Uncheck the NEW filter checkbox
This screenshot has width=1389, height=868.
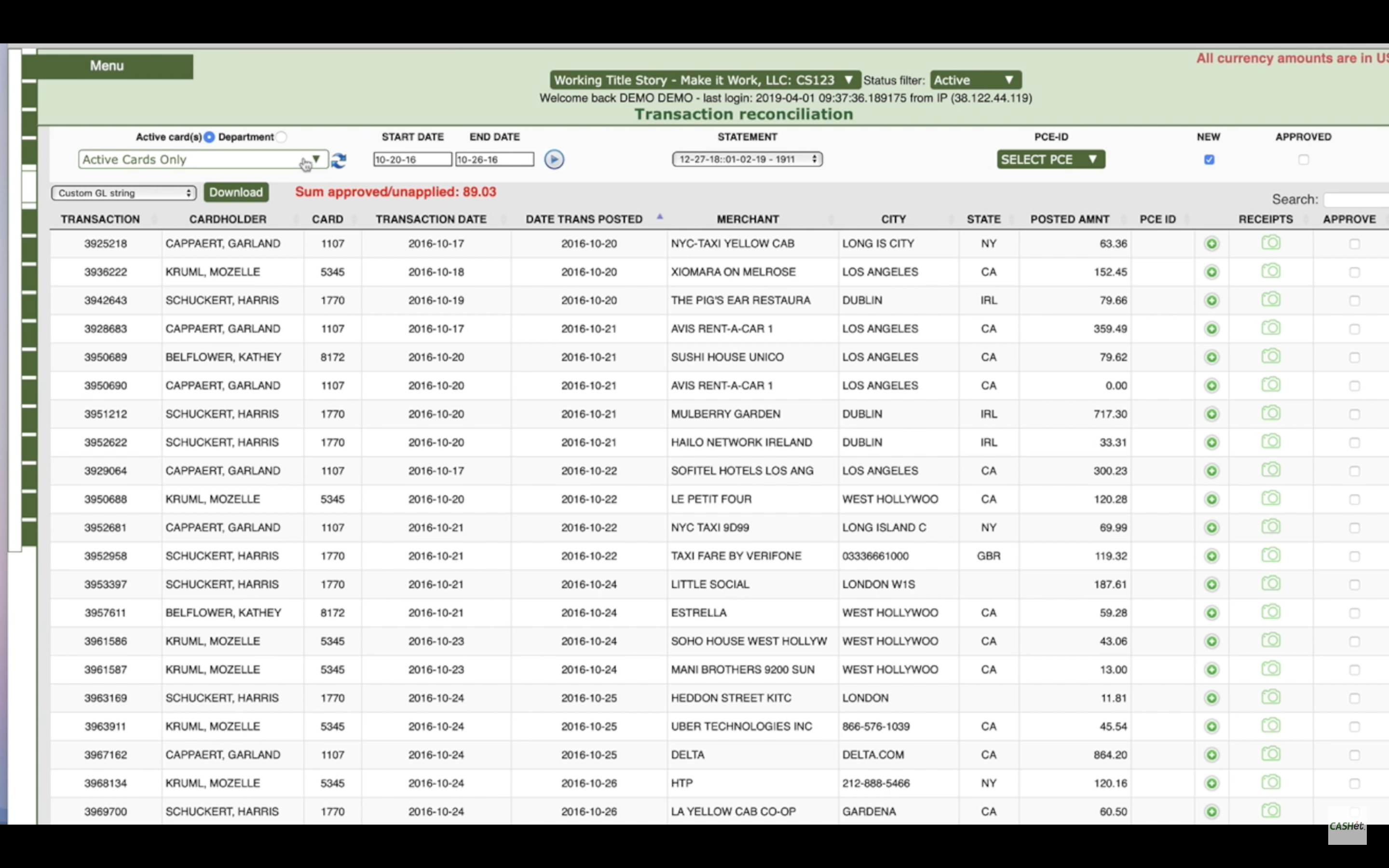1209,160
